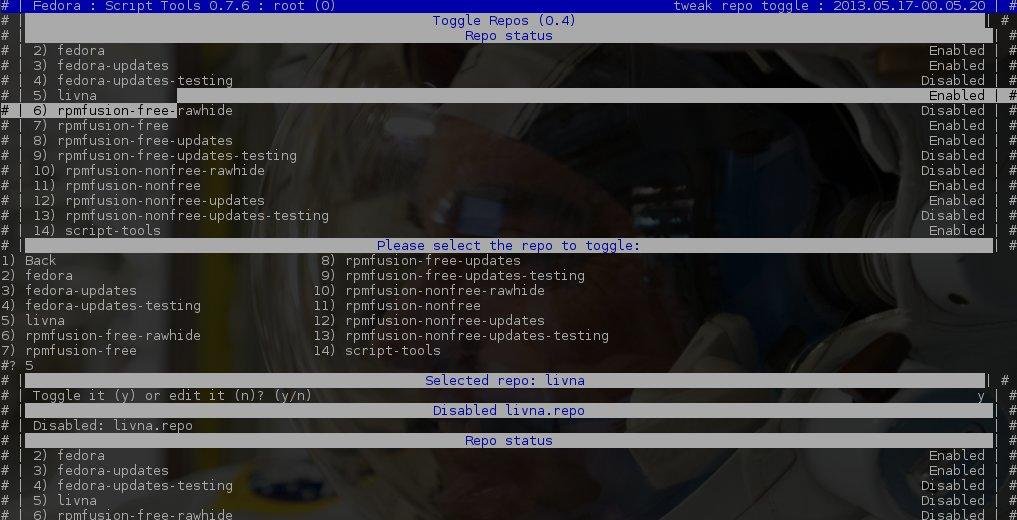Choose option '14) script-tools' in the select-repo menu
This screenshot has height=520, width=1017.
[377, 350]
